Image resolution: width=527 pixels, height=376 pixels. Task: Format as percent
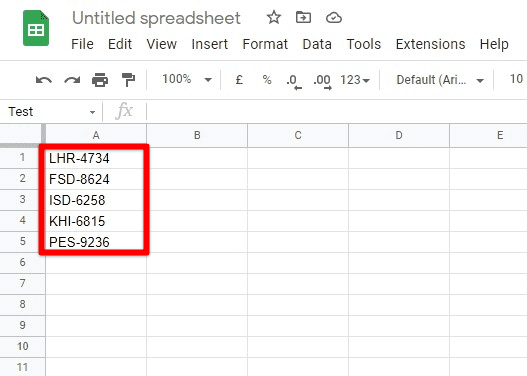pos(267,80)
